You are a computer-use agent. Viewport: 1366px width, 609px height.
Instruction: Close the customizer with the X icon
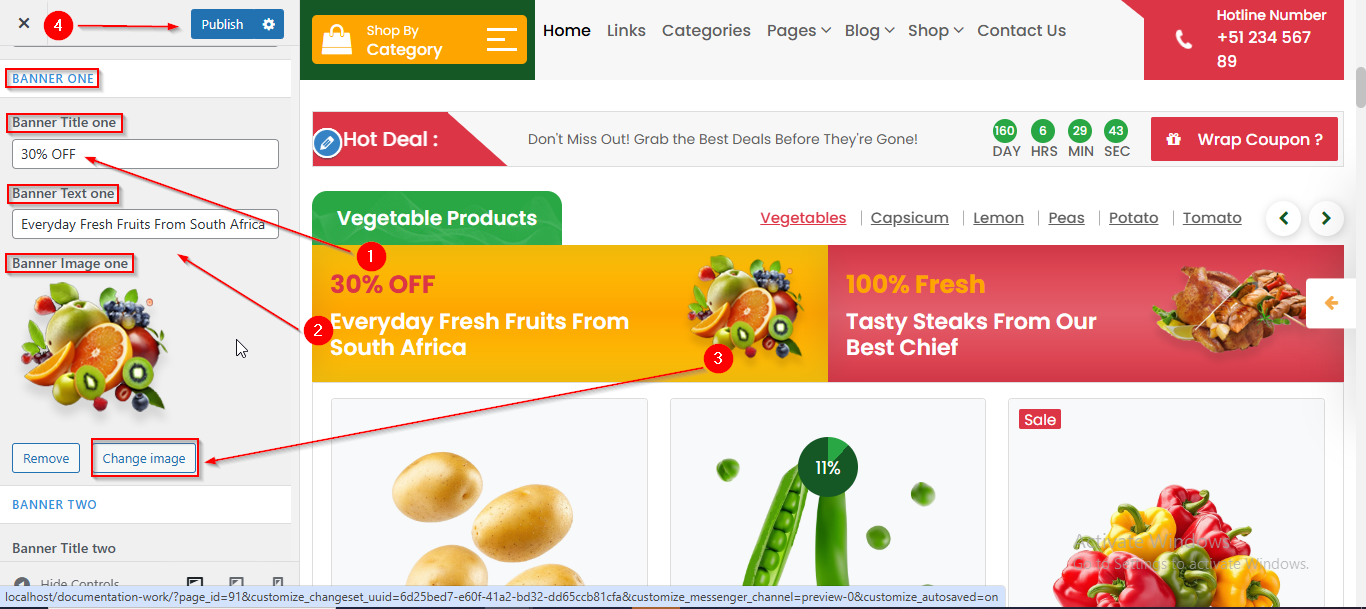(x=24, y=23)
